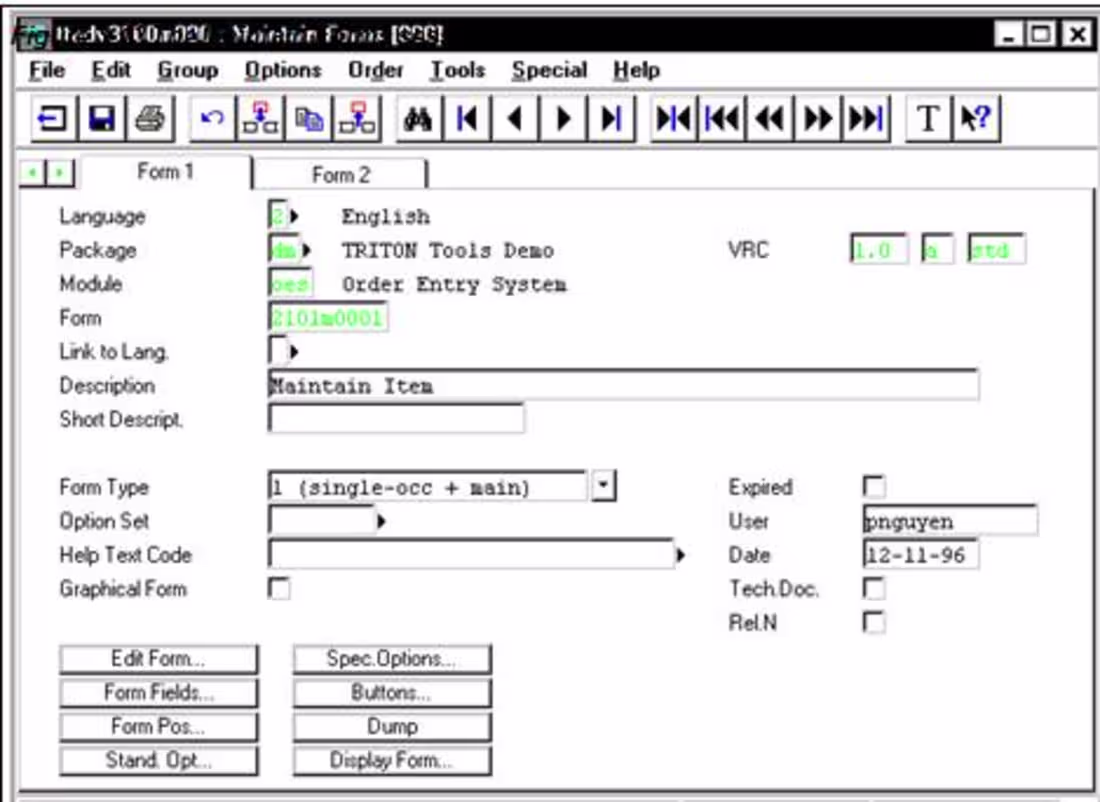Image resolution: width=1100 pixels, height=802 pixels.
Task: Click the left green tab scroll arrow
Action: (x=32, y=172)
